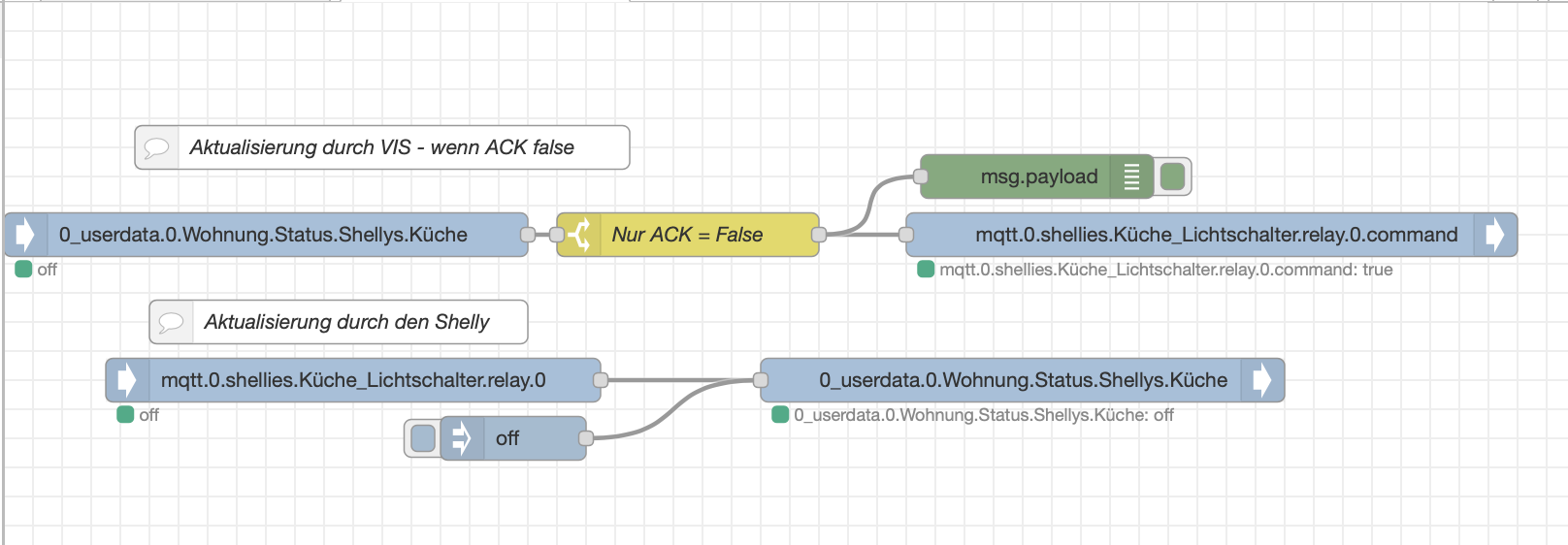The width and height of the screenshot is (1568, 545).
Task: Click the arrow icon on the off inject node
Action: coord(462,438)
